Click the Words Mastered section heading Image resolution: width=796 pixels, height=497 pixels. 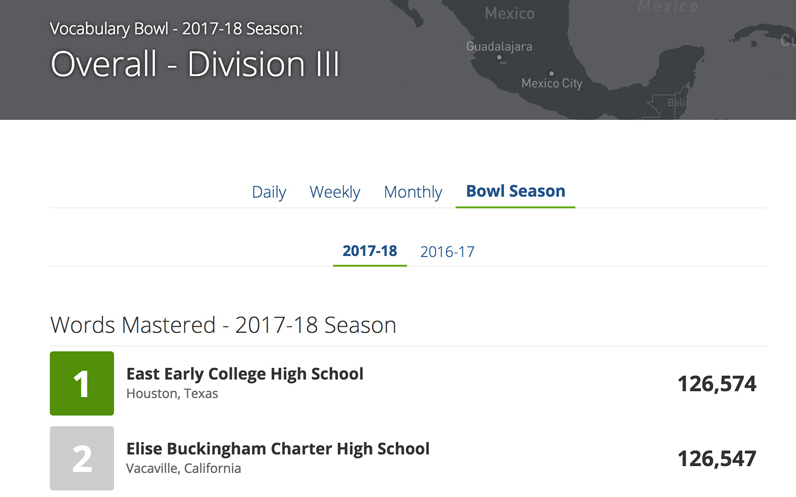pos(223,325)
